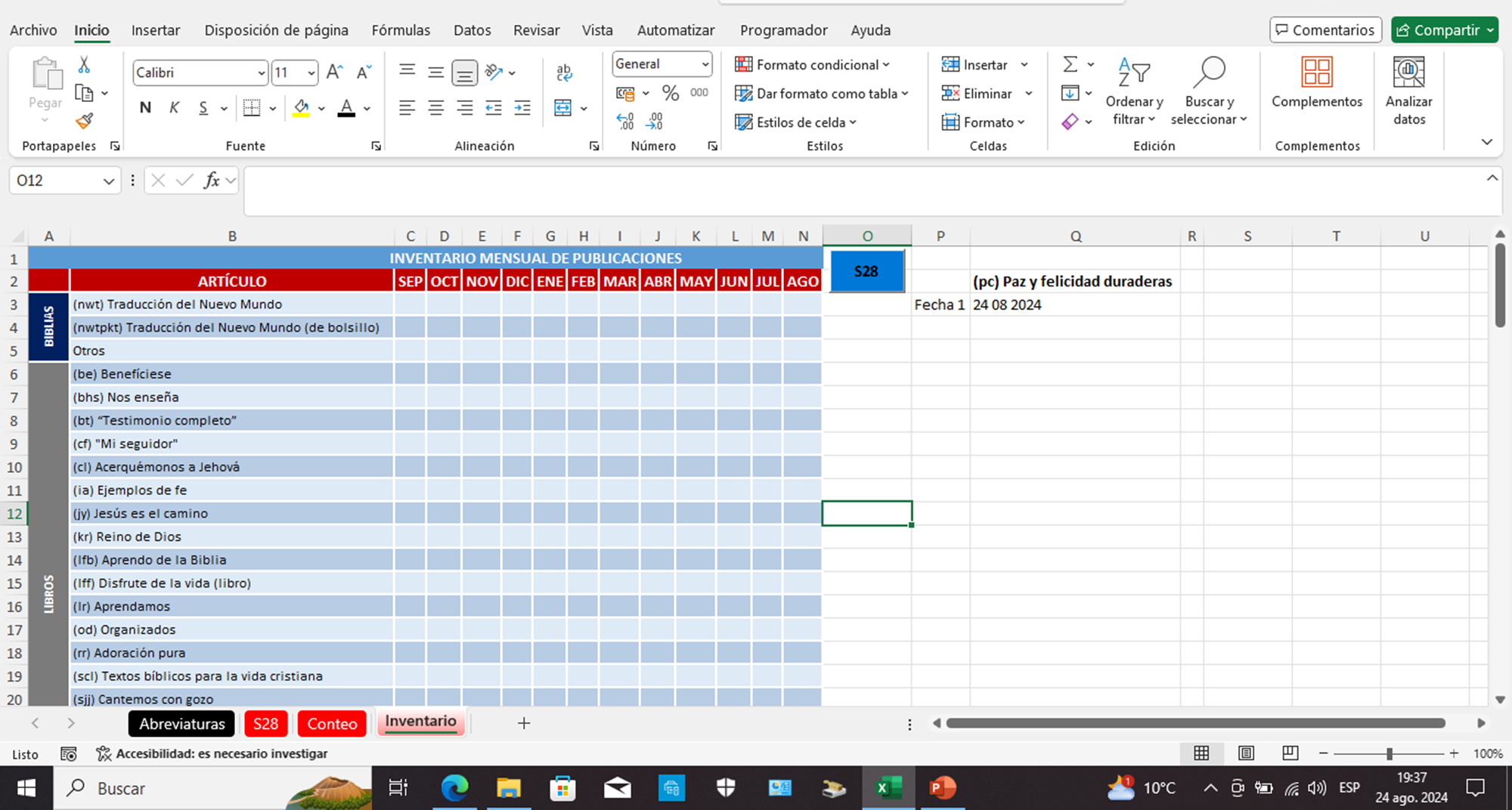The height and width of the screenshot is (810, 1512).
Task: Click the Orientation text-angle icon
Action: (x=494, y=73)
